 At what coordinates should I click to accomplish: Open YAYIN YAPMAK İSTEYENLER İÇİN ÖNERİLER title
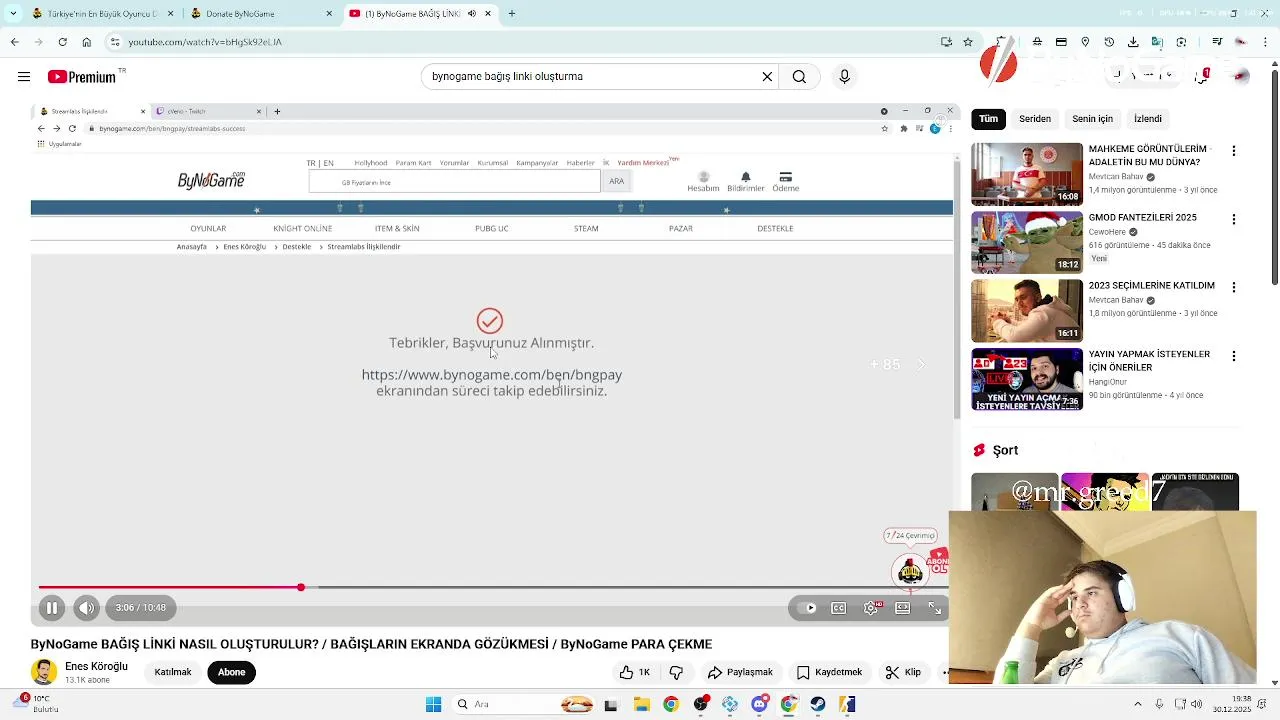point(1149,361)
